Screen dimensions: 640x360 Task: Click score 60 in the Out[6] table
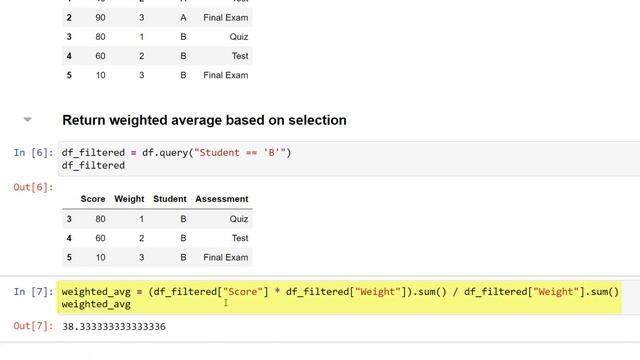(x=100, y=238)
